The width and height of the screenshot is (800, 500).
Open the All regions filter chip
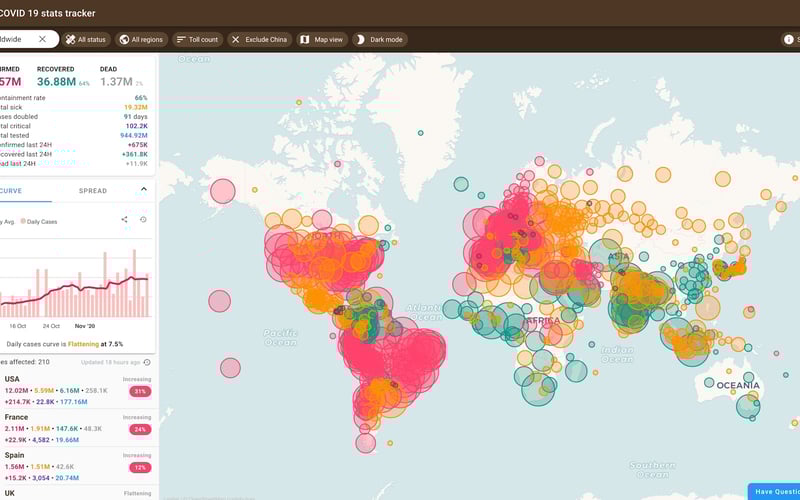(141, 39)
